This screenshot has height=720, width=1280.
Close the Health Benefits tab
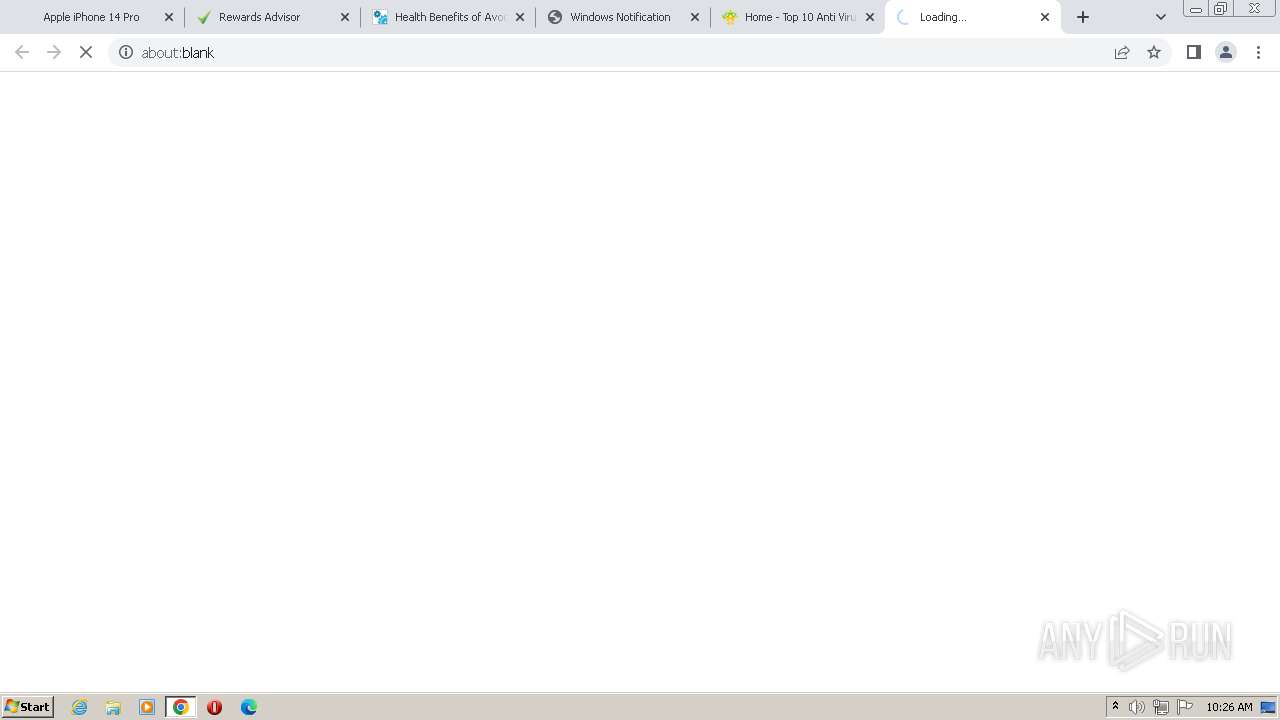coord(520,17)
